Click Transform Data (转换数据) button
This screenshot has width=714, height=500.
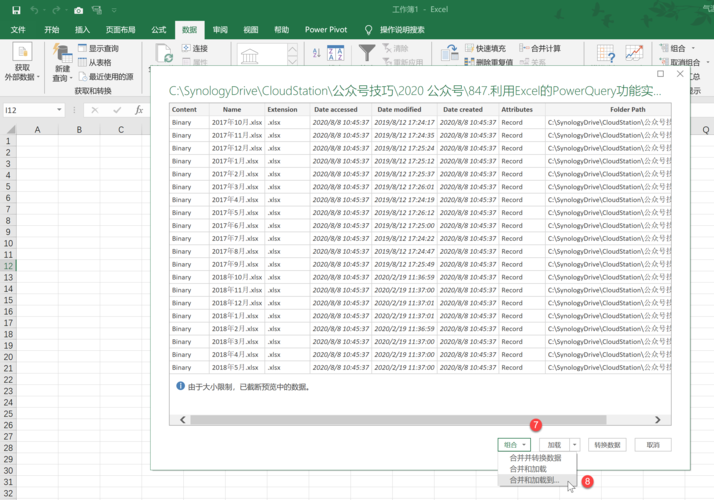(x=607, y=445)
